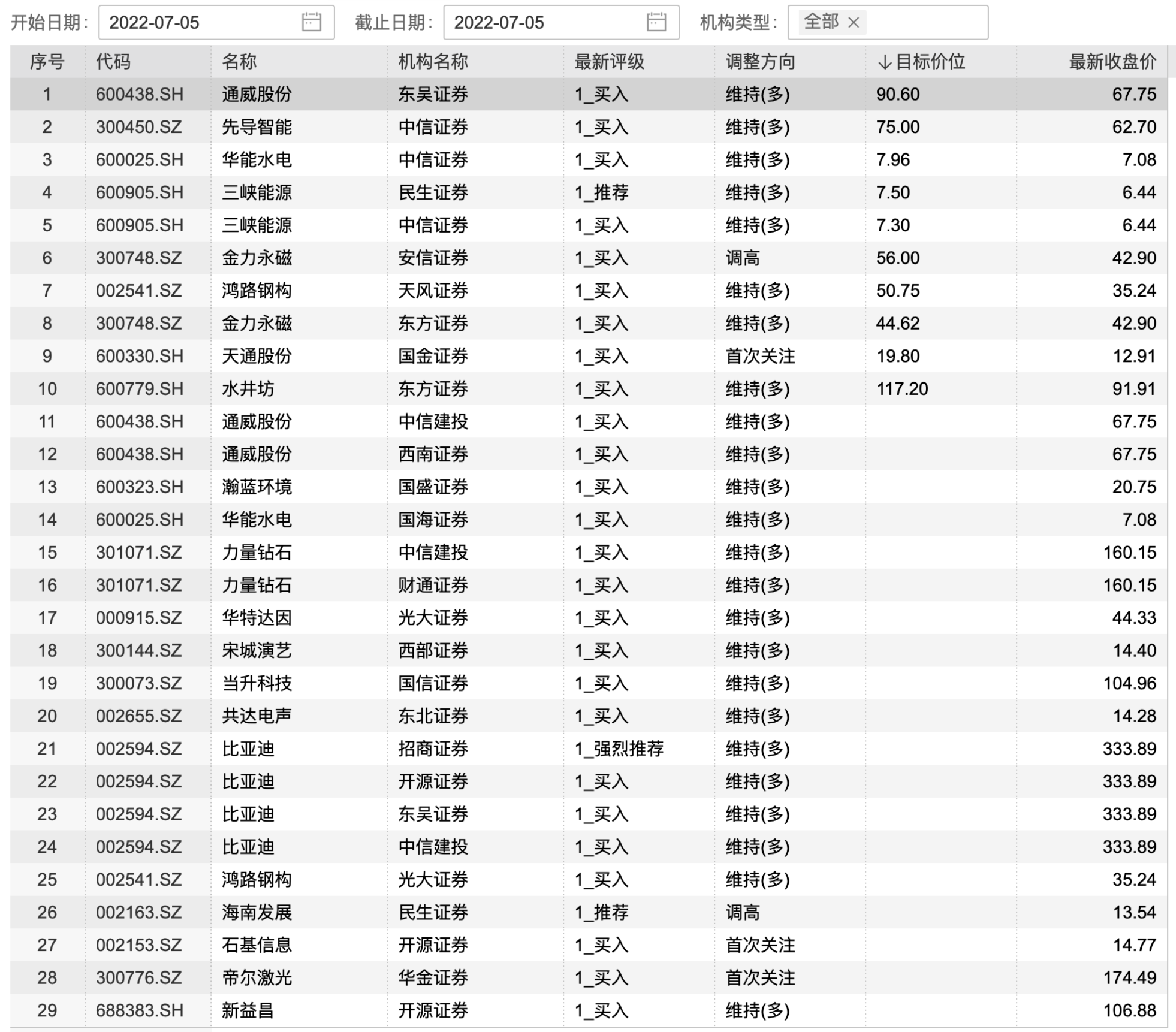1176x1032 pixels.
Task: Remove the 全部 institution type tag
Action: click(x=854, y=23)
